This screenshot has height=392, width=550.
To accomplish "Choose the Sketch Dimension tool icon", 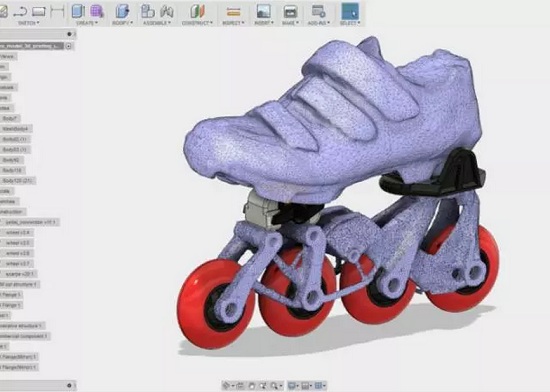I will (x=57, y=12).
